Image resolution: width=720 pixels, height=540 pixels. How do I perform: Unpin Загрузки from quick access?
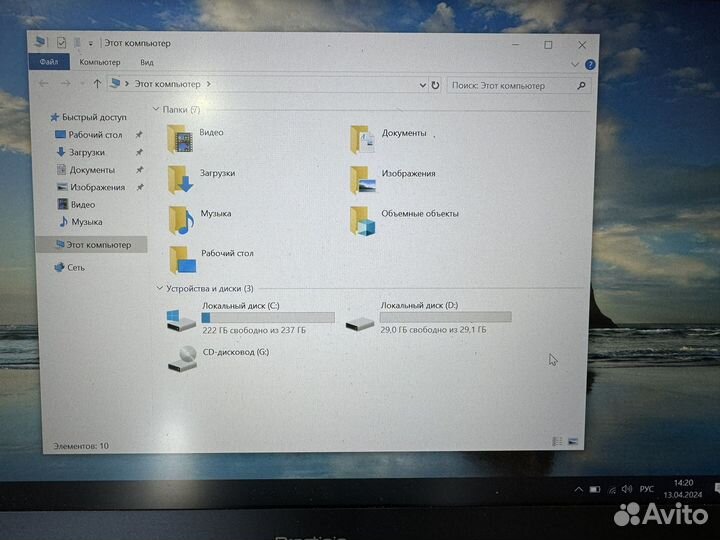139,152
